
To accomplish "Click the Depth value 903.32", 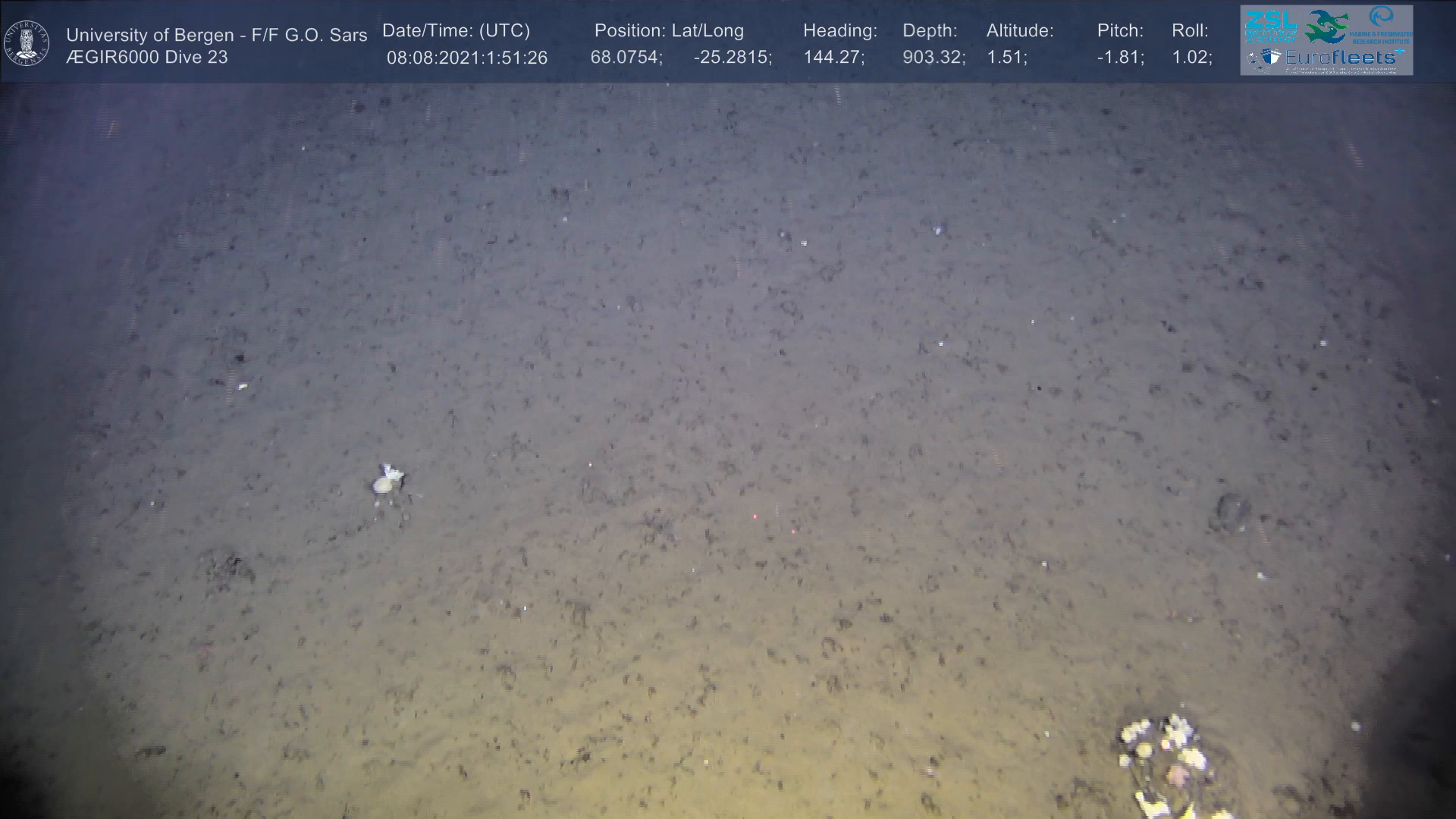I will coord(934,58).
